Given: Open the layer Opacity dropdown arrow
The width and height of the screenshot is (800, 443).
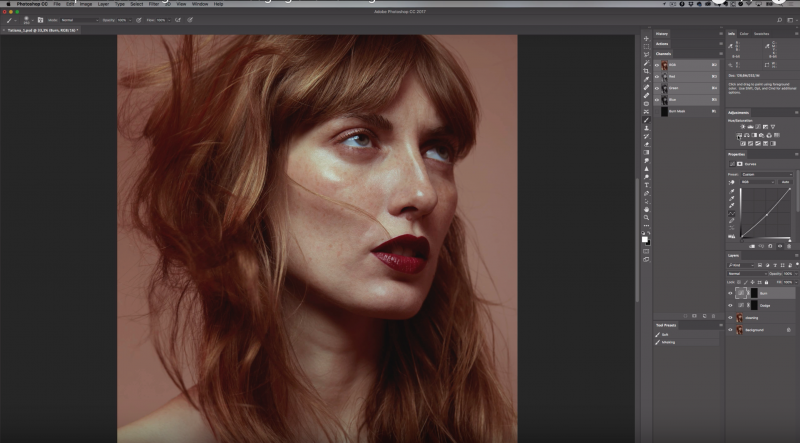Looking at the screenshot, I should pyautogui.click(x=794, y=274).
